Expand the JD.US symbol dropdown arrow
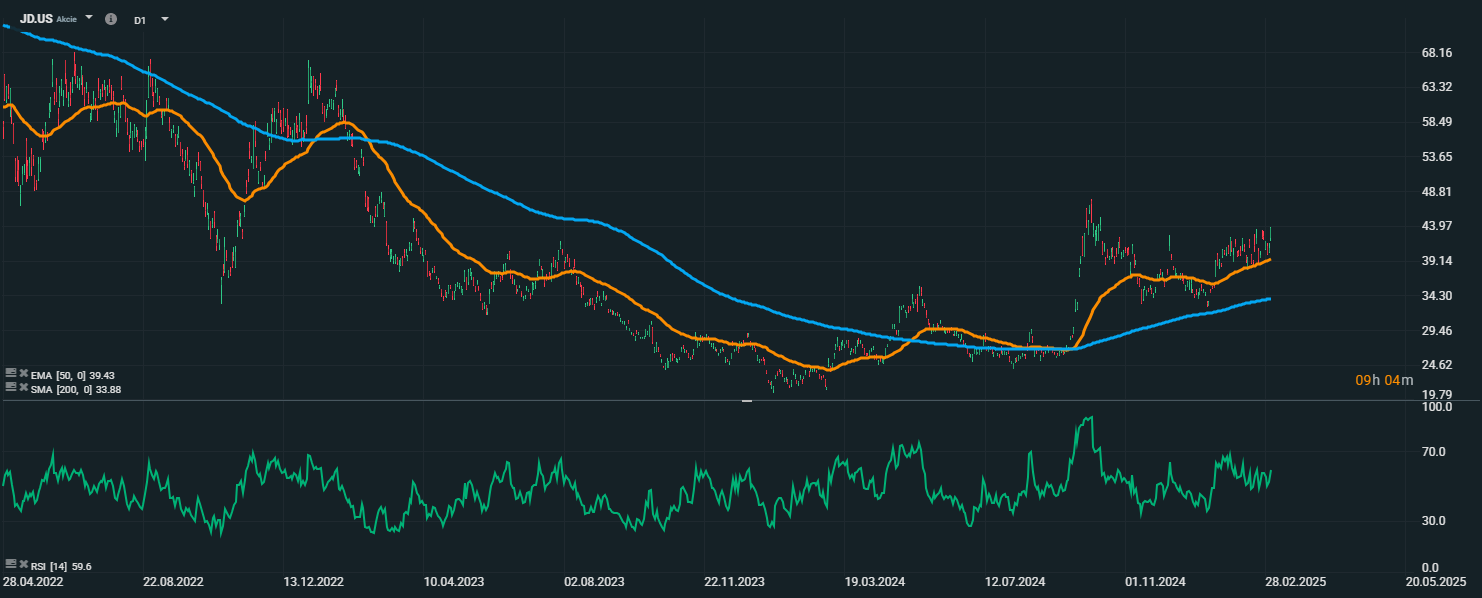The height and width of the screenshot is (598, 1482). [x=89, y=18]
